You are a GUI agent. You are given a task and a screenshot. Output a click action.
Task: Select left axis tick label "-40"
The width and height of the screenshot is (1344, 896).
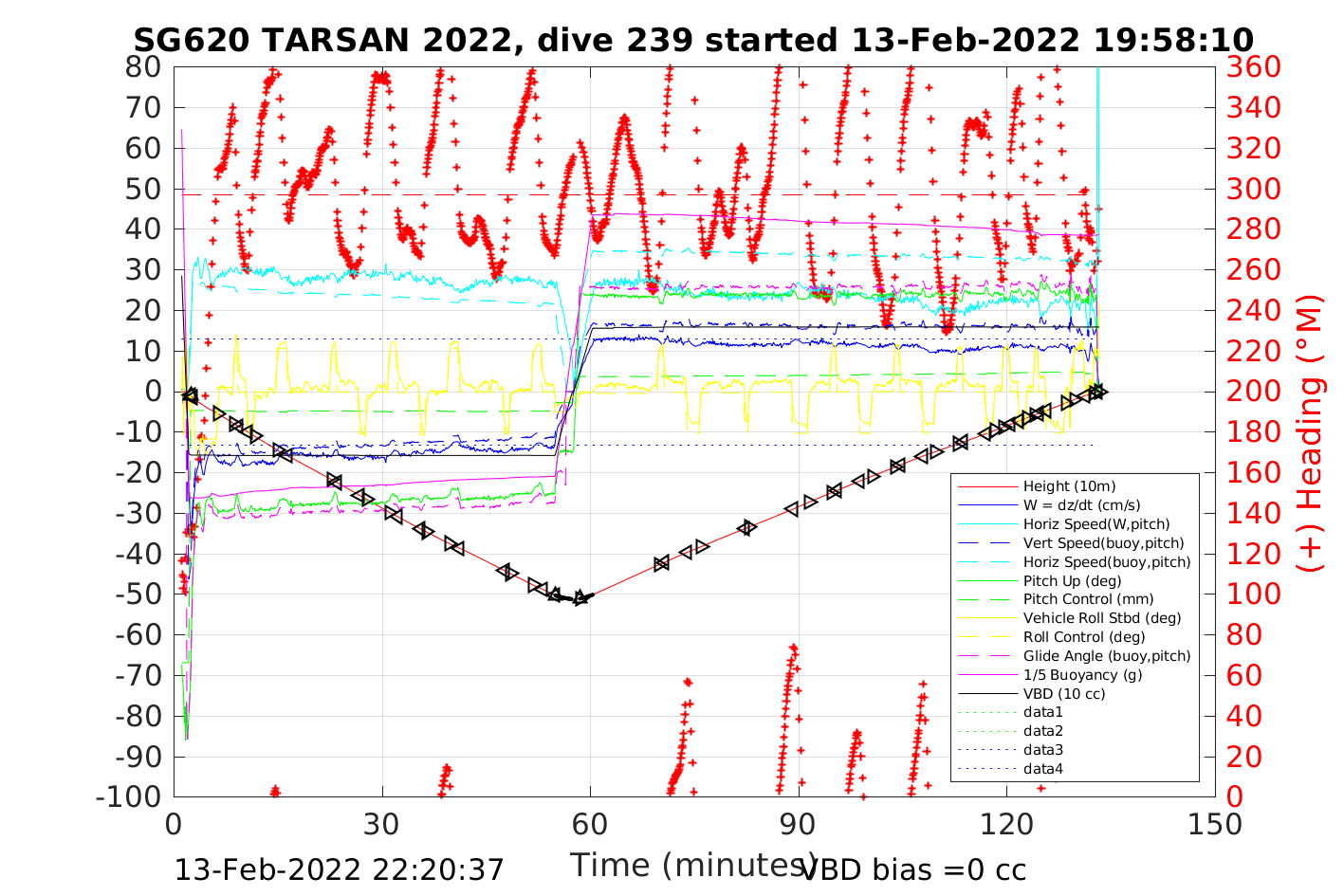click(138, 554)
